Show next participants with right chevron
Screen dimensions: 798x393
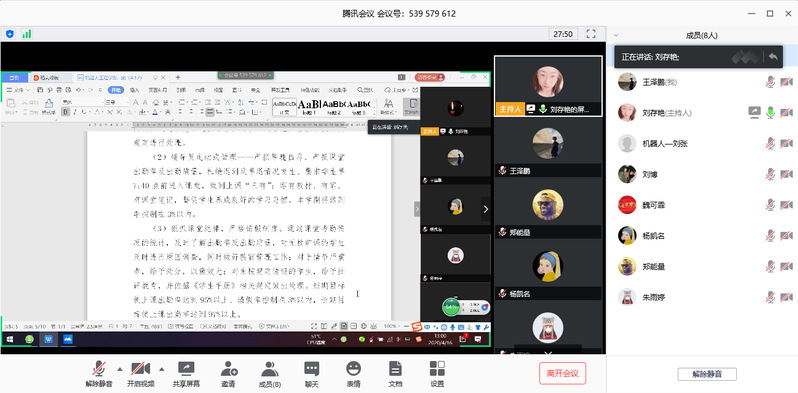tap(486, 209)
